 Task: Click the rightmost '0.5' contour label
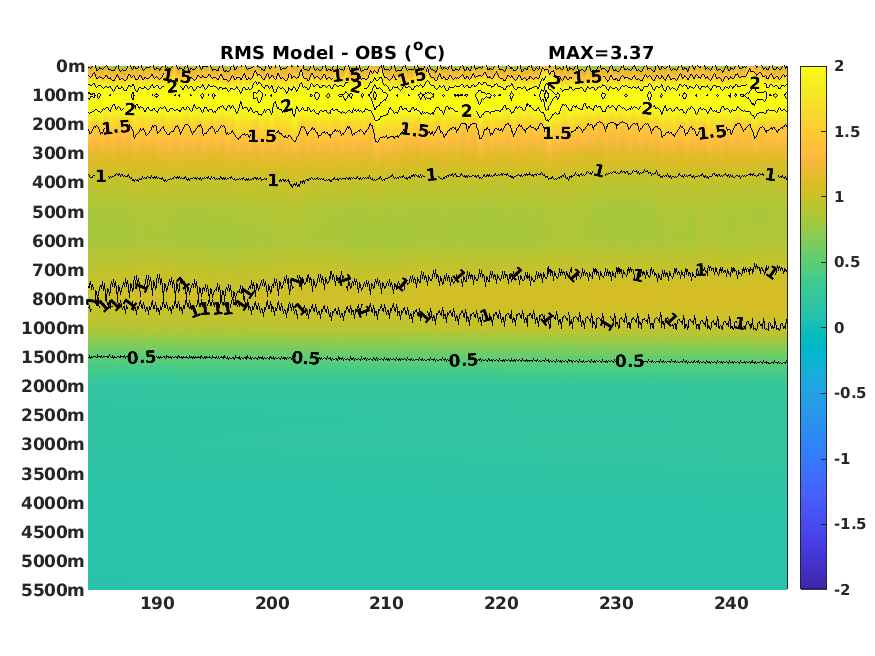pos(629,361)
